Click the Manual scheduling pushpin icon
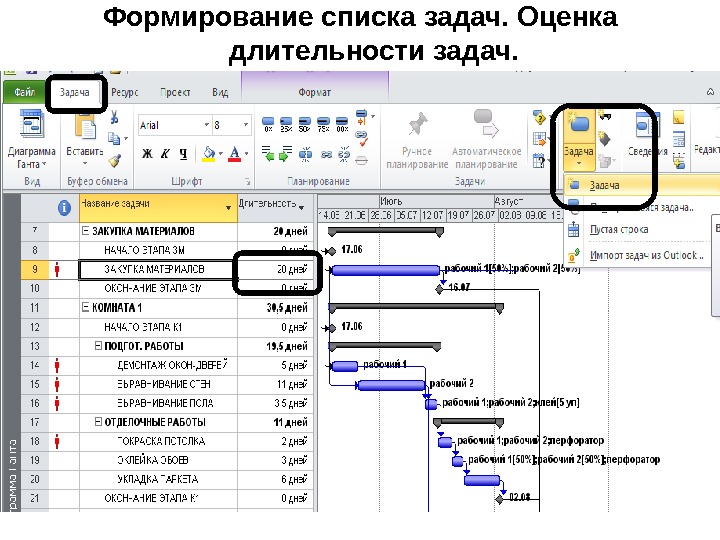This screenshot has width=720, height=540. click(x=417, y=124)
